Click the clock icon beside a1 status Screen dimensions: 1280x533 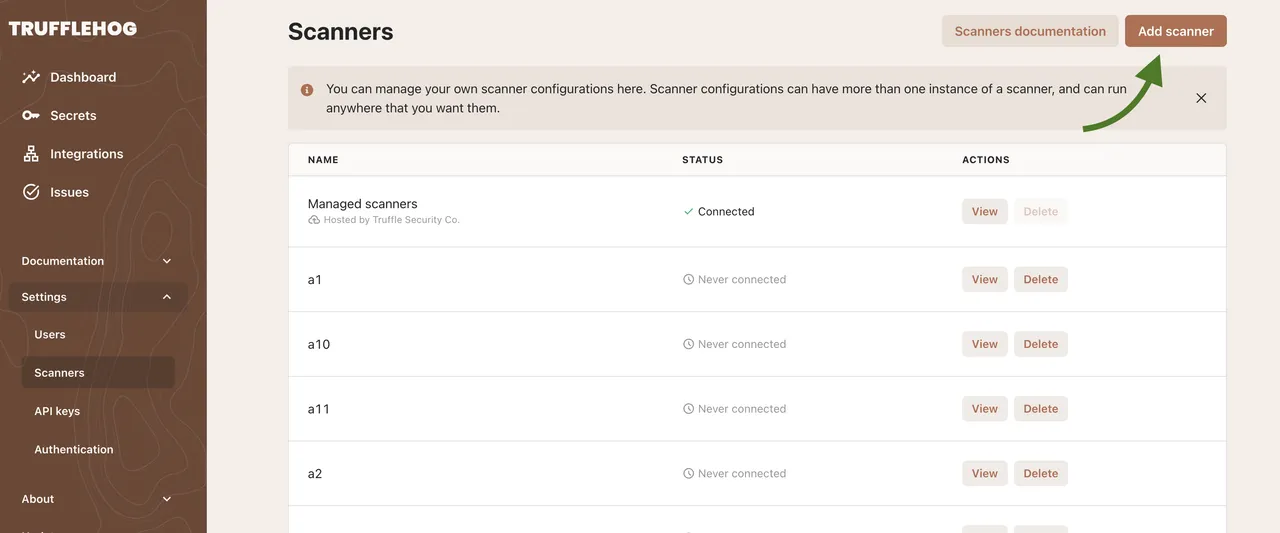pyautogui.click(x=688, y=280)
